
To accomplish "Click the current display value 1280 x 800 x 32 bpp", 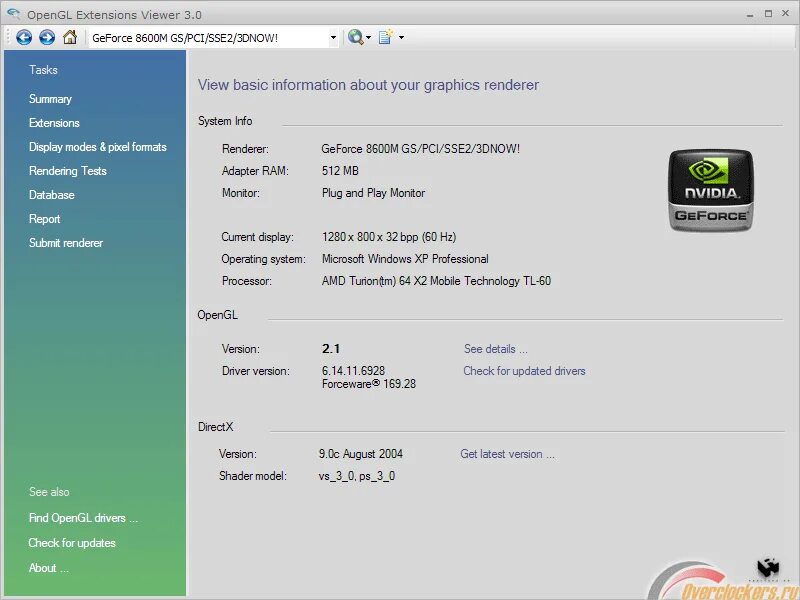I will tap(389, 237).
